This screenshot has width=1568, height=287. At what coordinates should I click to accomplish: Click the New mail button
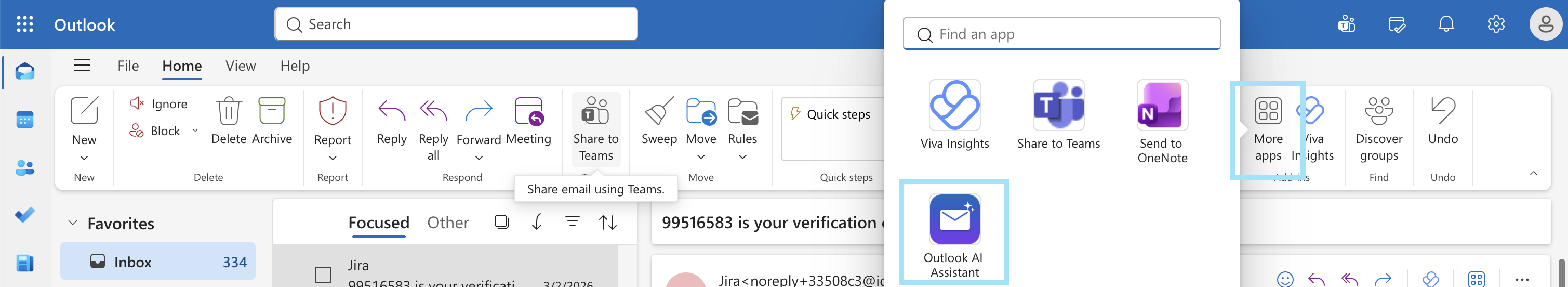(x=84, y=121)
